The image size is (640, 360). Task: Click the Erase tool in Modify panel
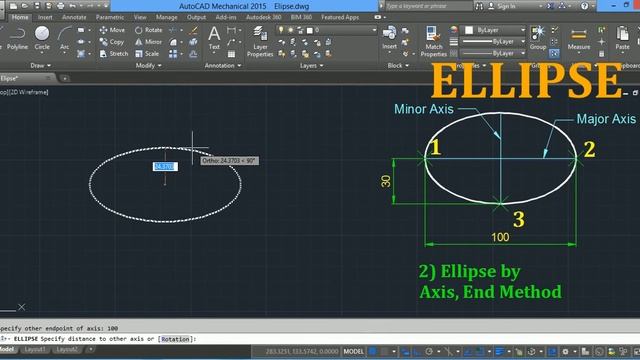193,30
